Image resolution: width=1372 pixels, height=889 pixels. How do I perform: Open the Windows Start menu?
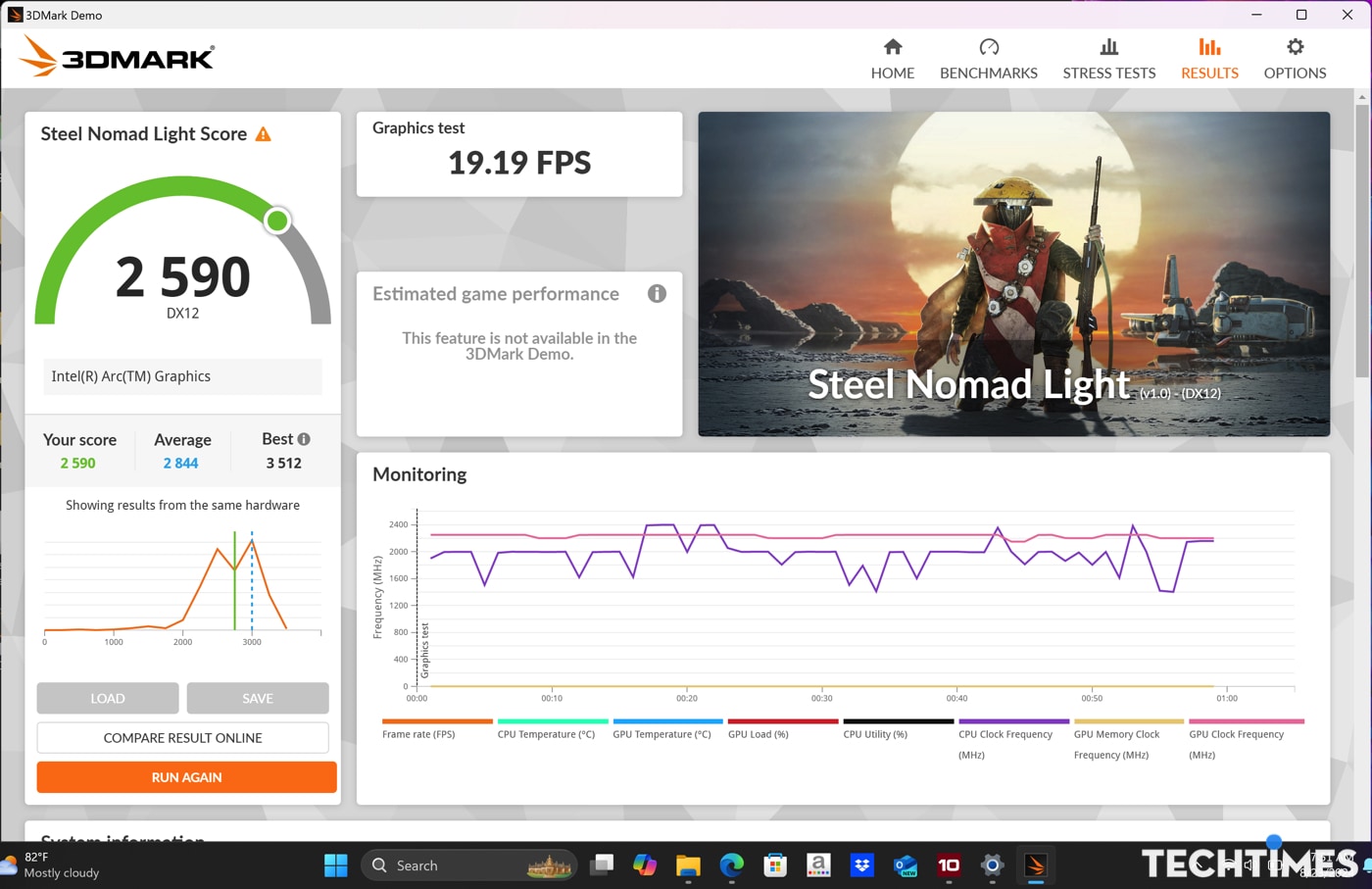336,865
